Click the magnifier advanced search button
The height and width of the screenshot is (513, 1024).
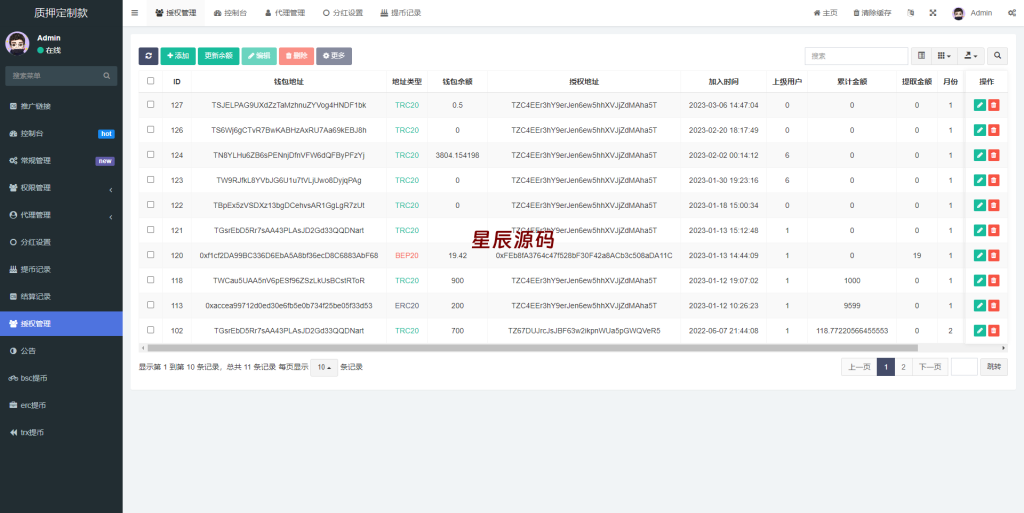(x=997, y=56)
